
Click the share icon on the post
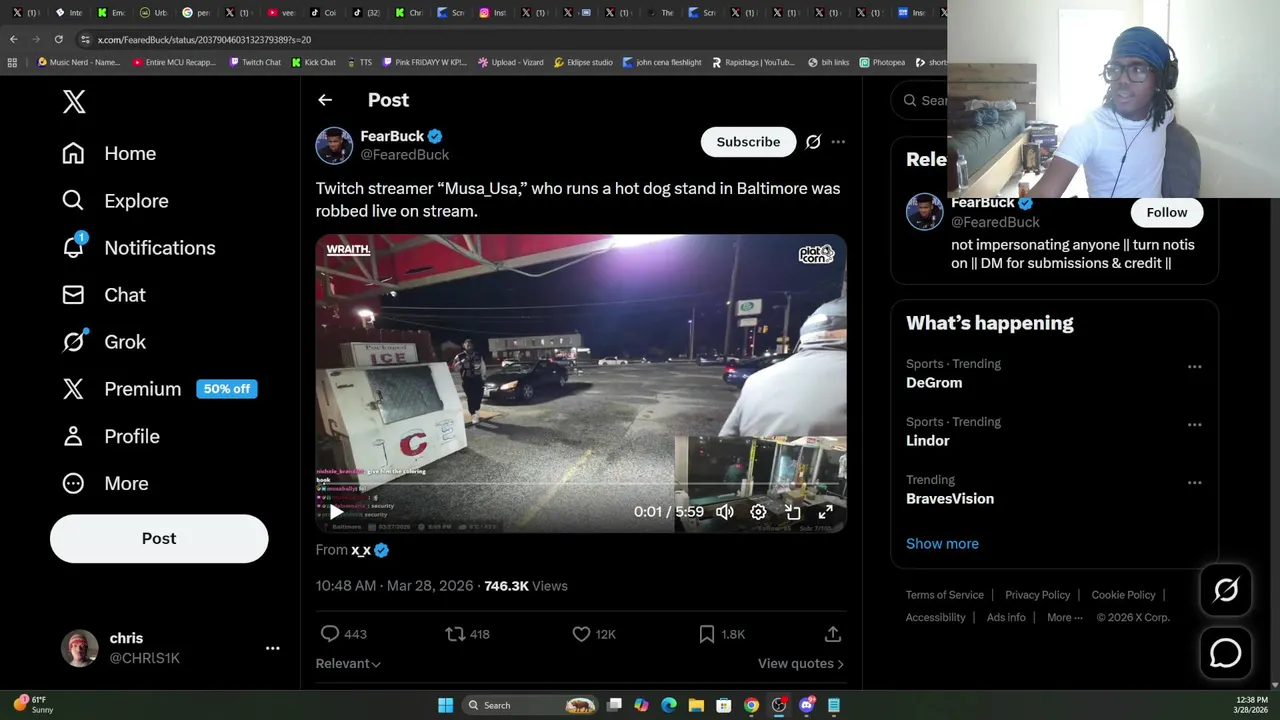[x=832, y=634]
